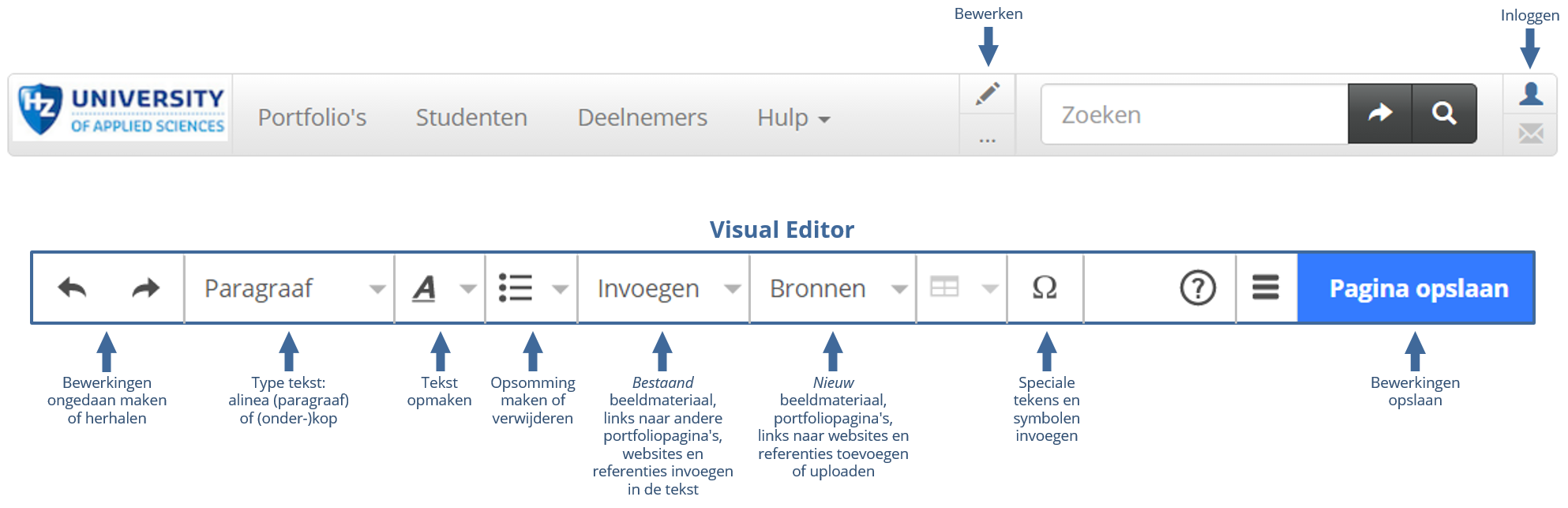Viewport: 1568px width, 508px height.
Task: Click the HZ University logo
Action: [x=122, y=111]
